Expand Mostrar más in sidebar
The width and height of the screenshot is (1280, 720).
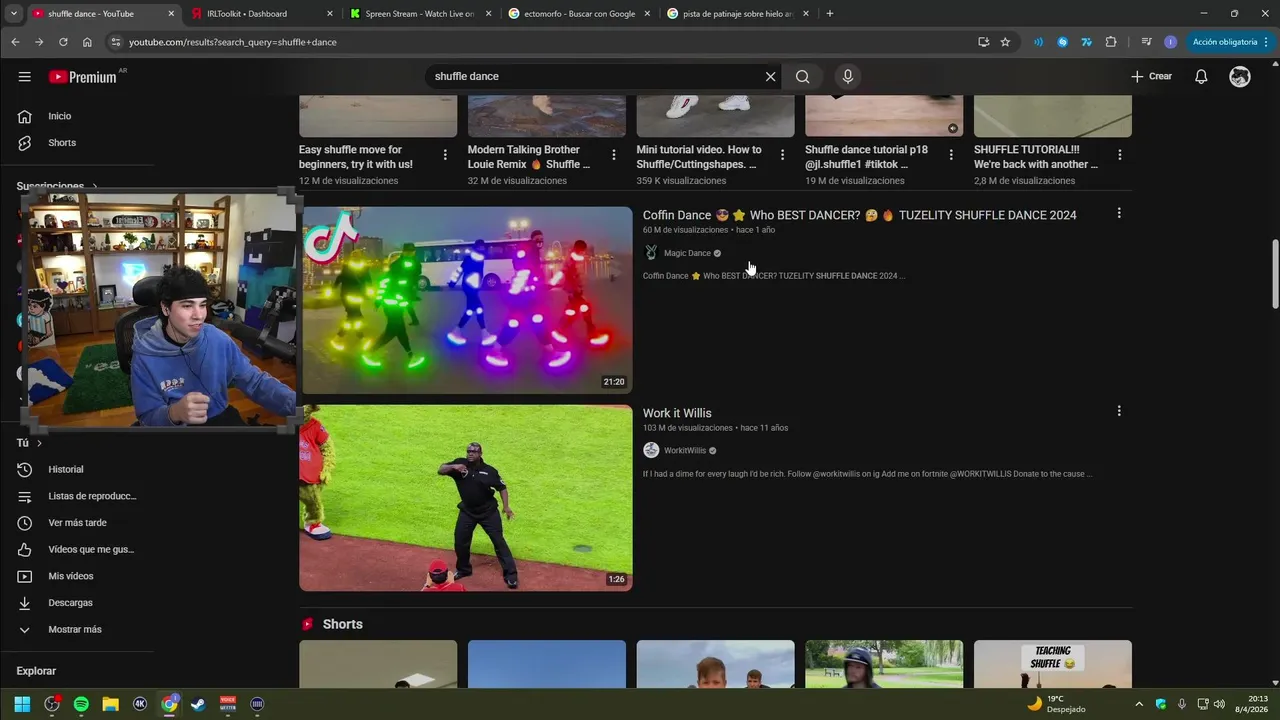[x=78, y=629]
